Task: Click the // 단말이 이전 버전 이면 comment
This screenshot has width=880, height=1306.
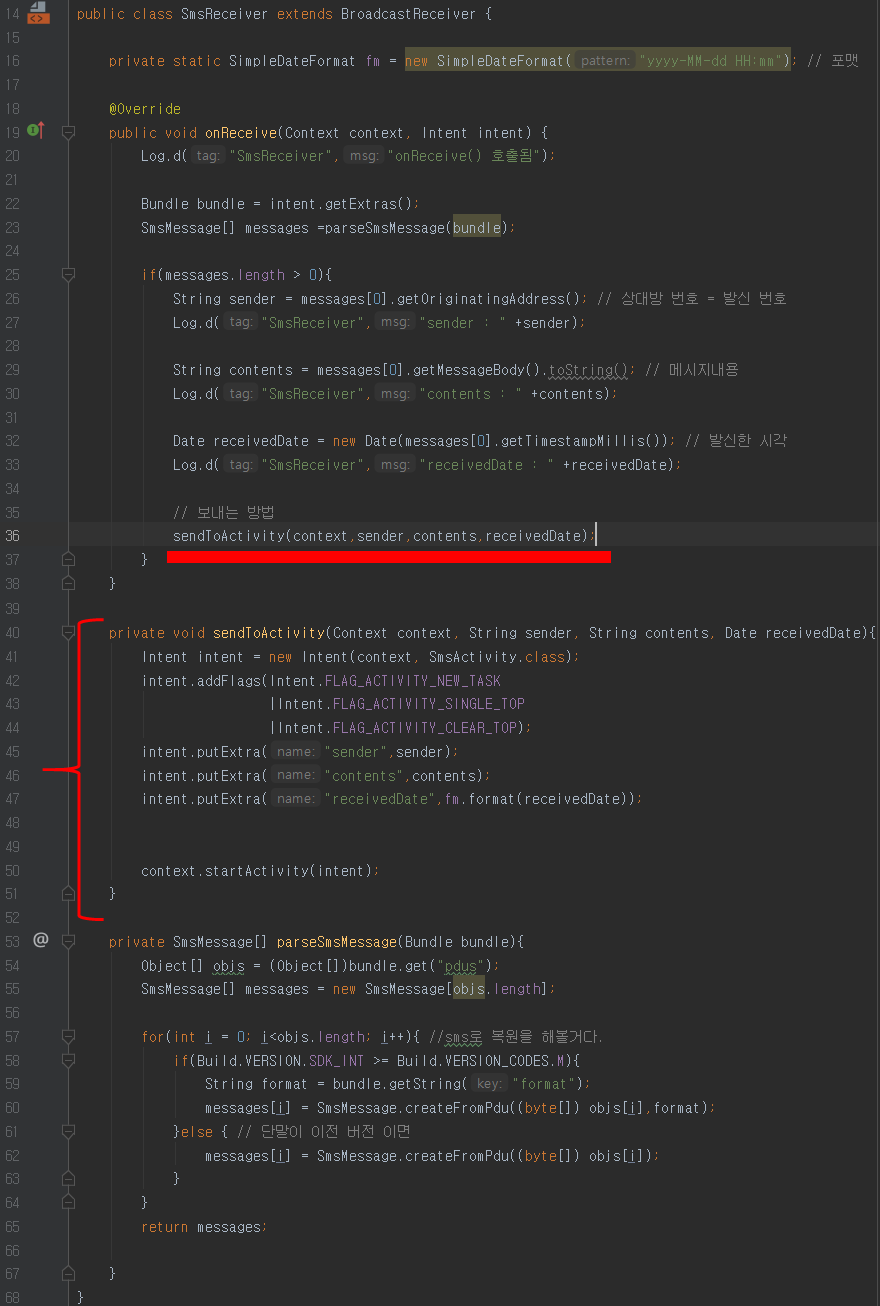Action: [324, 1132]
